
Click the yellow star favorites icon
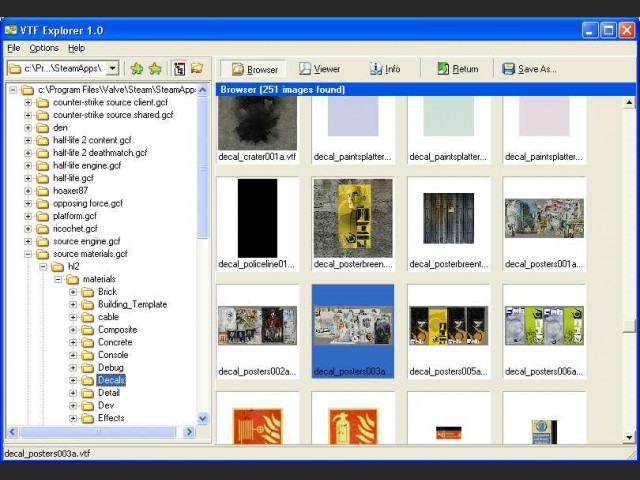point(155,69)
